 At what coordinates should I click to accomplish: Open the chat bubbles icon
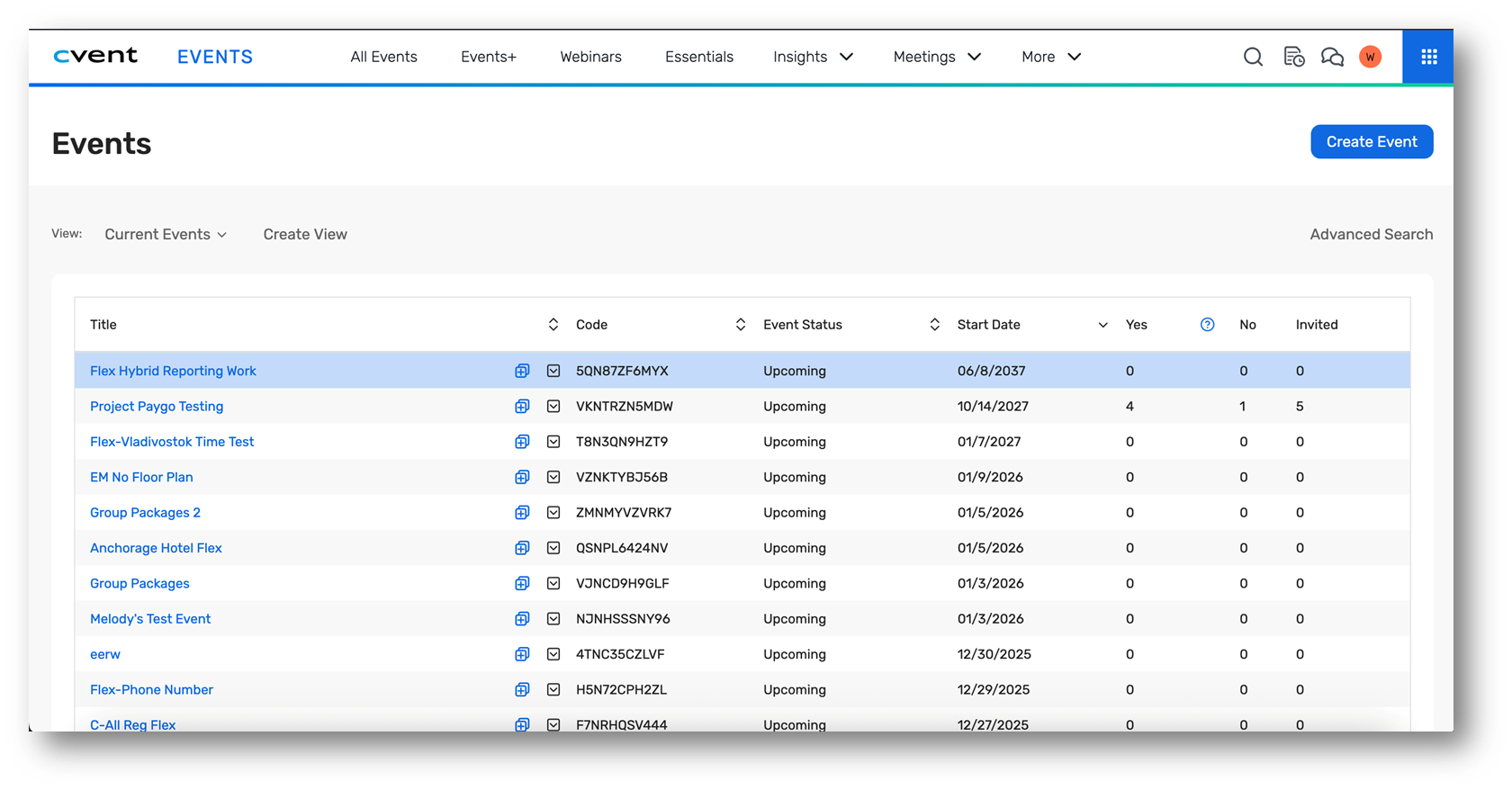click(1332, 57)
